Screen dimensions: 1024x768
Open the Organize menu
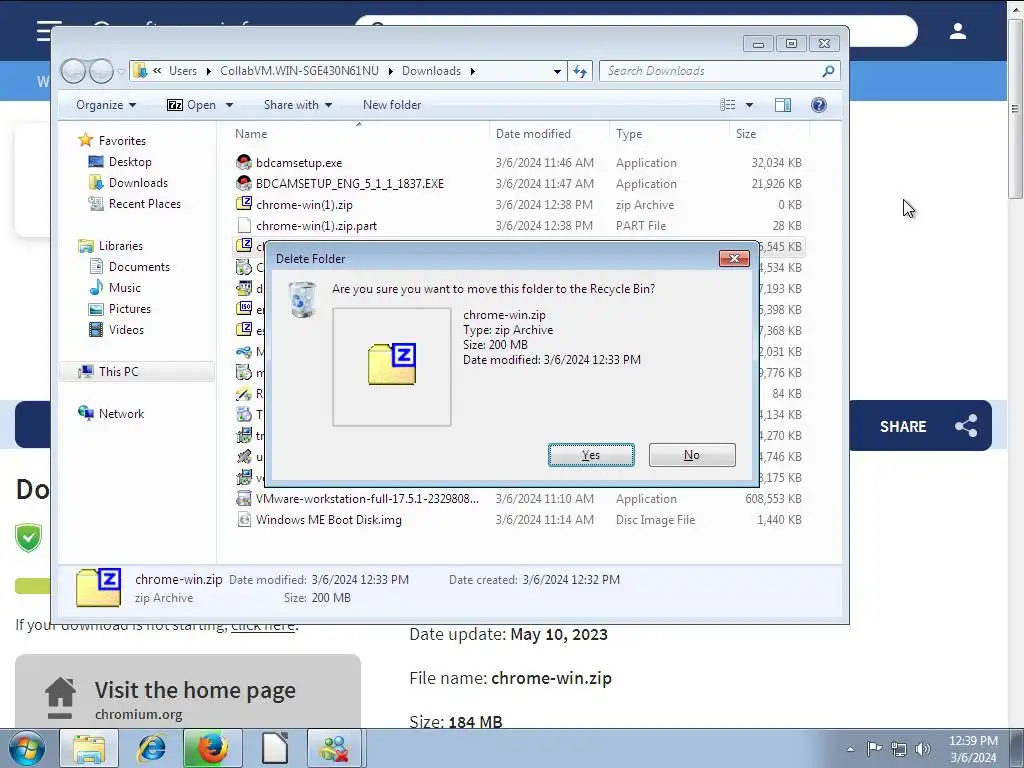[x=106, y=105]
